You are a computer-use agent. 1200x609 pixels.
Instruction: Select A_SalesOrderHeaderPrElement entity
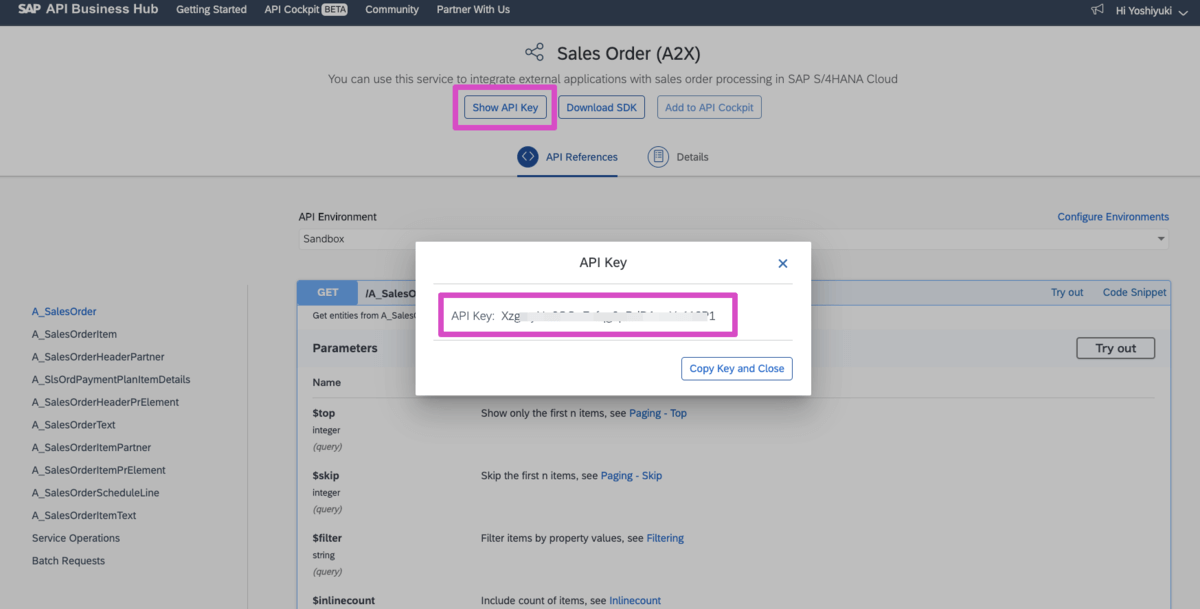[x=105, y=402]
